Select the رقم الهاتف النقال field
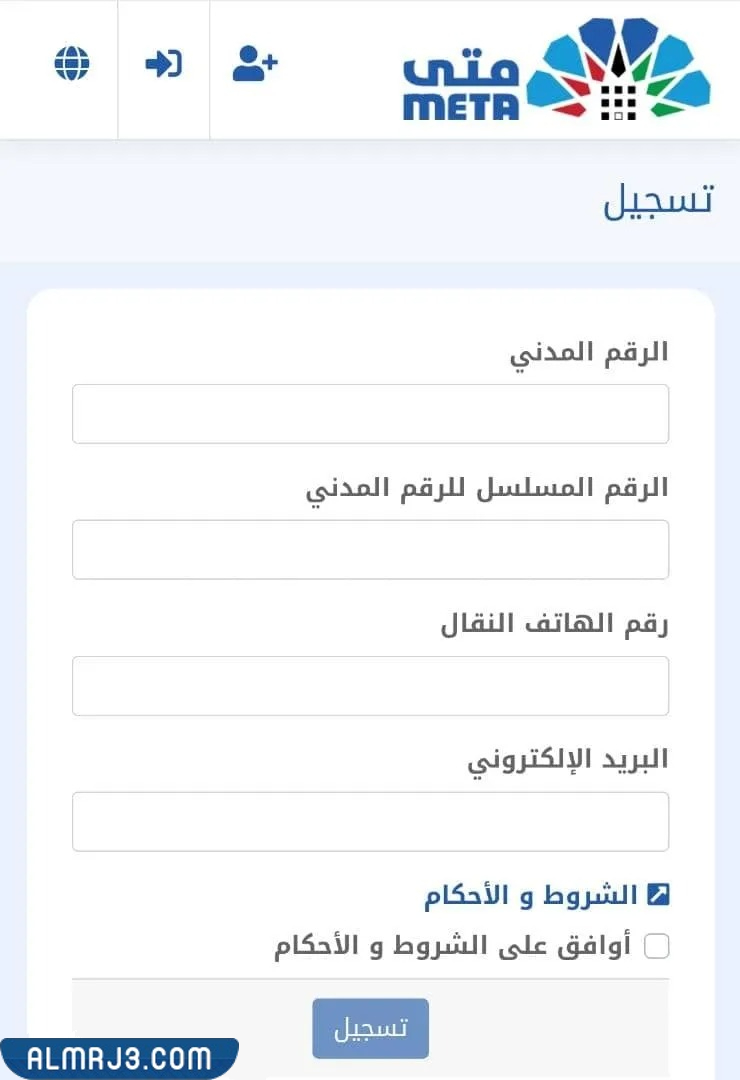Viewport: 740px width, 1080px height. tap(370, 685)
